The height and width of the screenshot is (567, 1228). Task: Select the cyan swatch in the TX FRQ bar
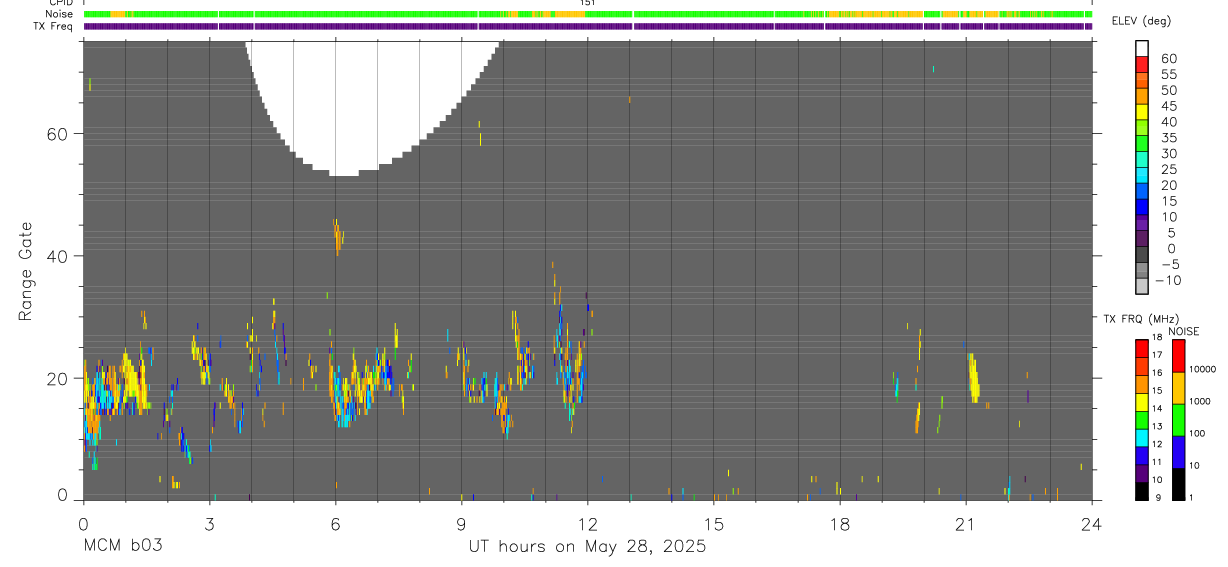point(1141,436)
